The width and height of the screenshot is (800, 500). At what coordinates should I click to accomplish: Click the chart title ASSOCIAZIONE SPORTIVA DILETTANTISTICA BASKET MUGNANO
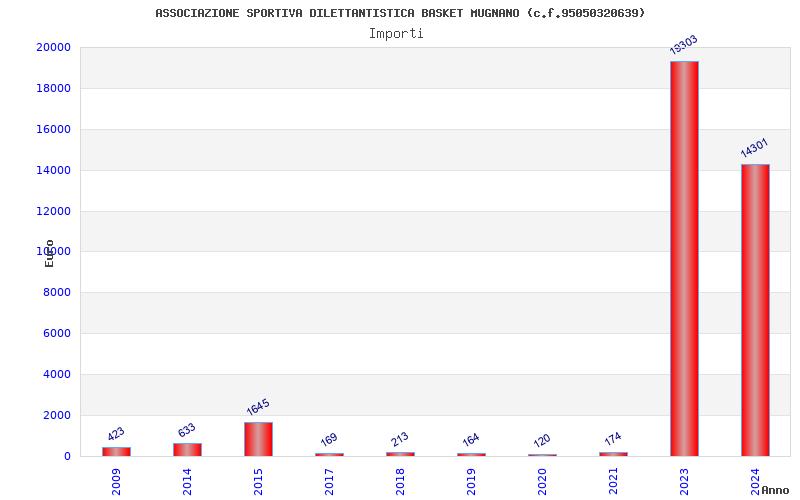(x=337, y=13)
